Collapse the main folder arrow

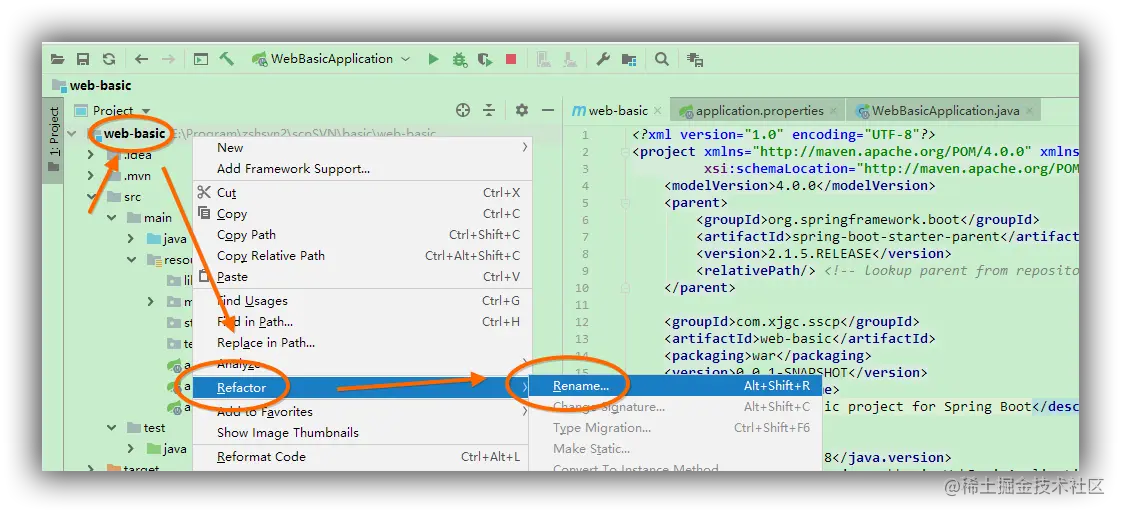pyautogui.click(x=112, y=217)
